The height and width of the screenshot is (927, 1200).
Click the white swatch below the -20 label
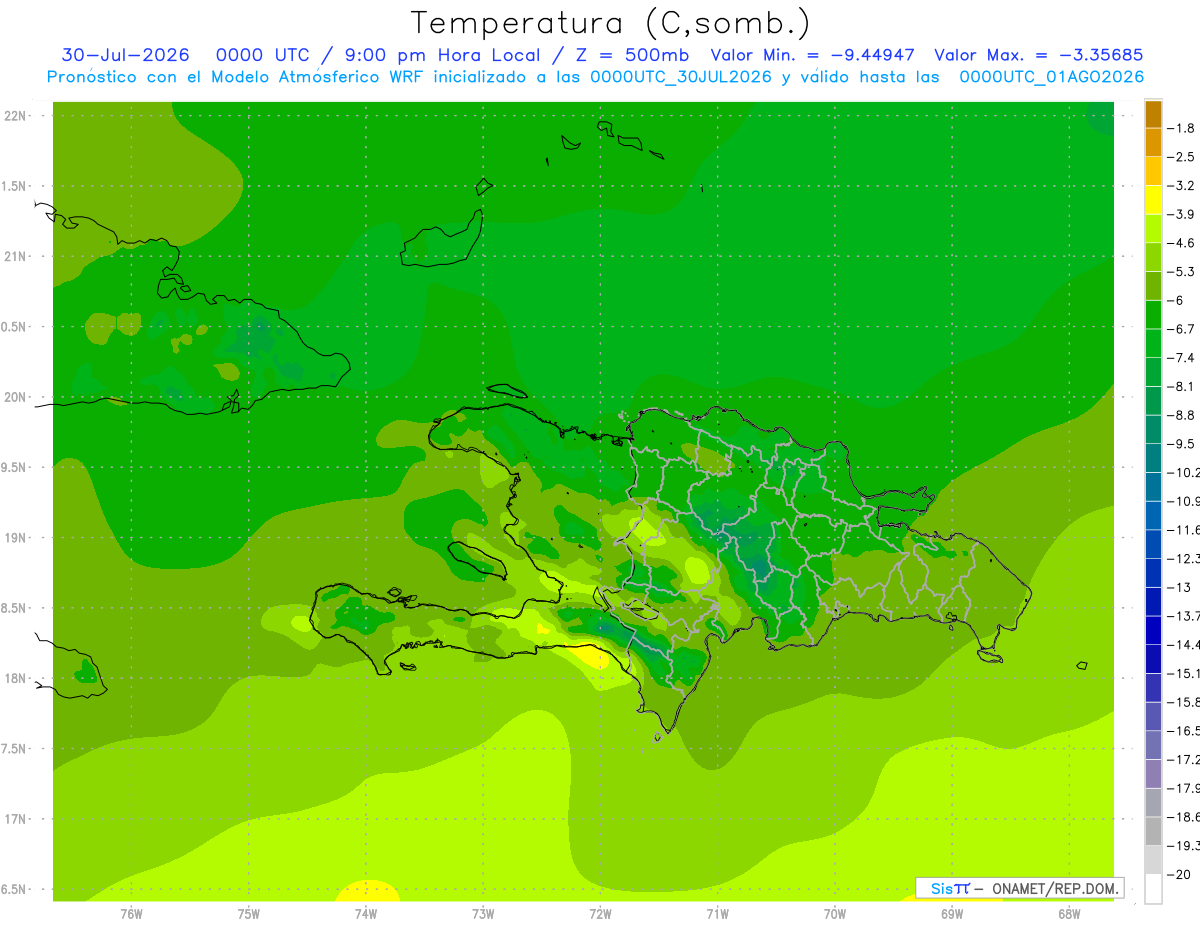pyautogui.click(x=1153, y=888)
